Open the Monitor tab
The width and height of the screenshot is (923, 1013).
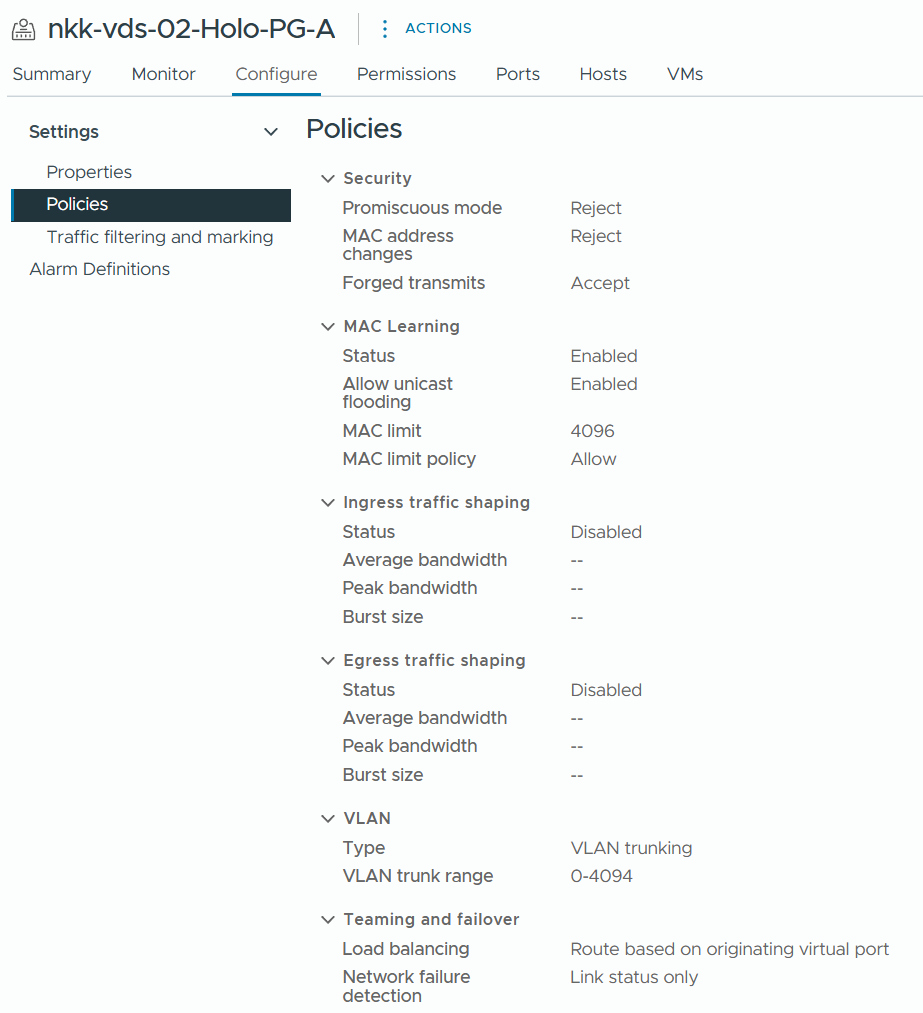click(x=164, y=74)
